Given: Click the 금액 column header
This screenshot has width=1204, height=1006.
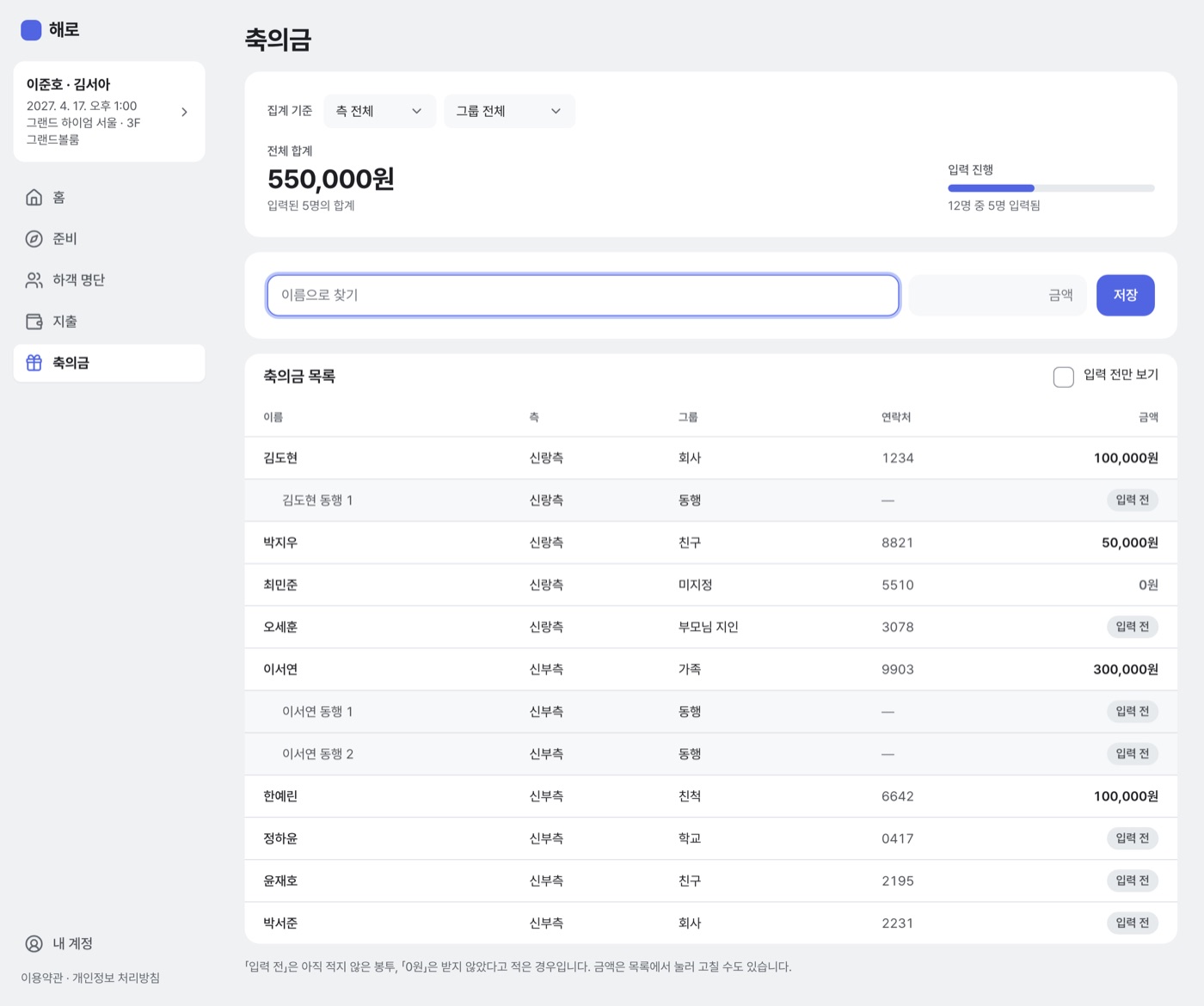Looking at the screenshot, I should tap(1148, 417).
